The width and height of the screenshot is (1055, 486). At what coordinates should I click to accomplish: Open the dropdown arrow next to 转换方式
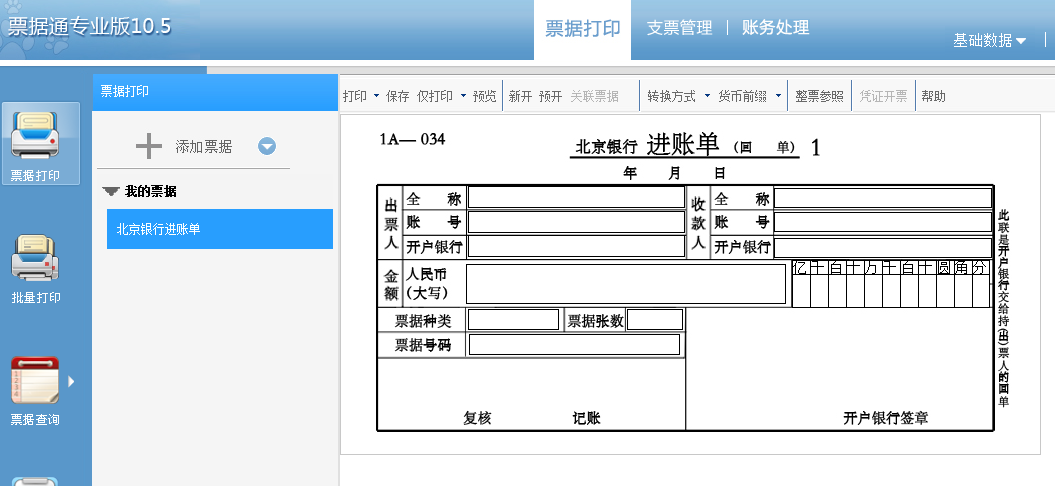pos(707,96)
